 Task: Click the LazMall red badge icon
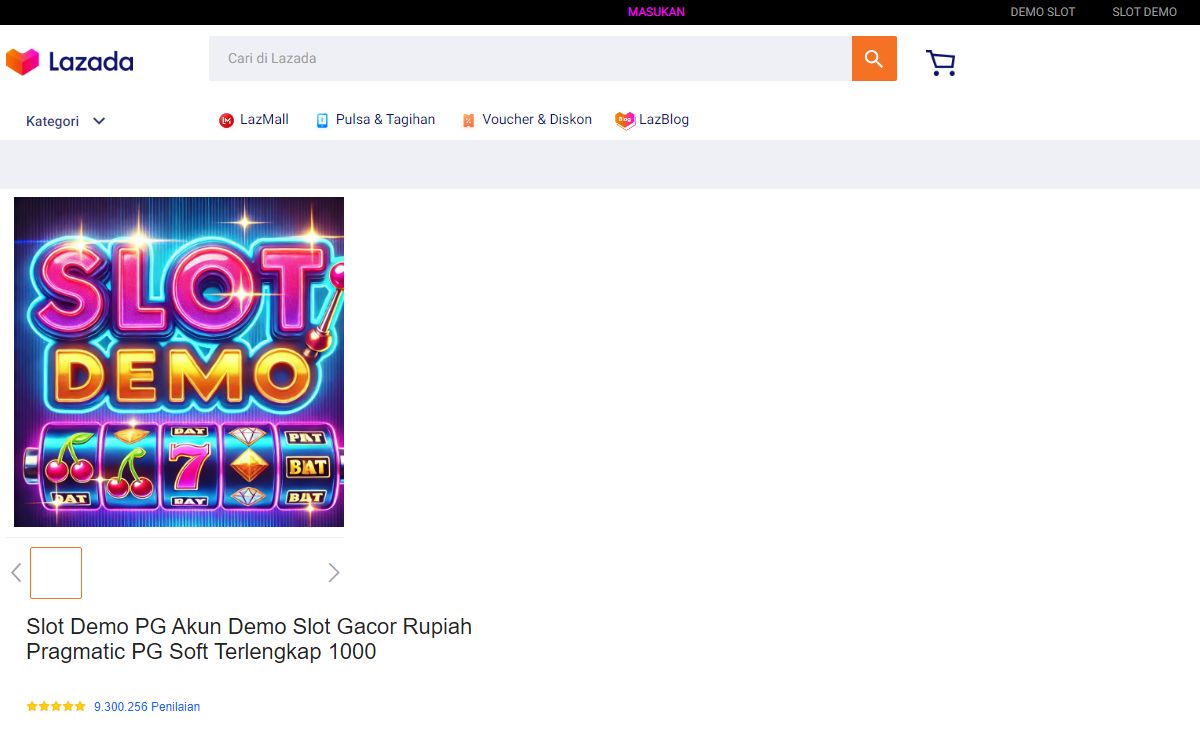click(226, 120)
